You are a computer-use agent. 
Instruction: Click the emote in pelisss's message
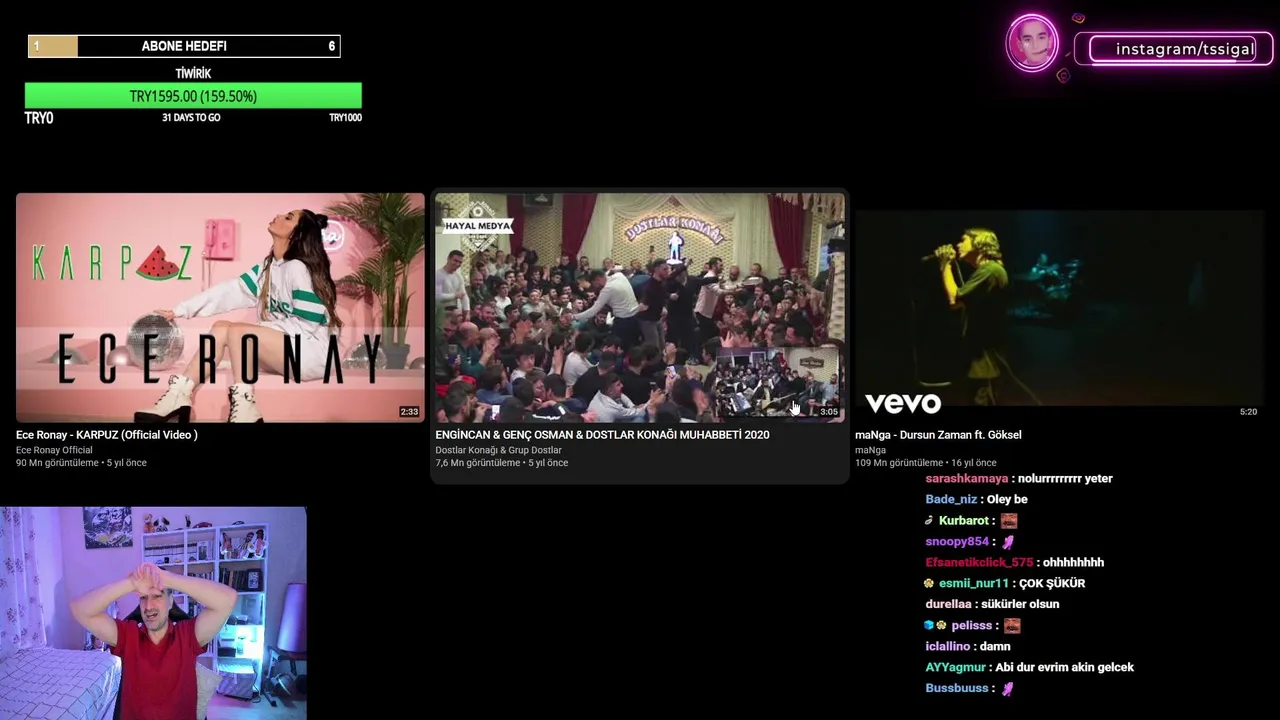[x=1012, y=626]
